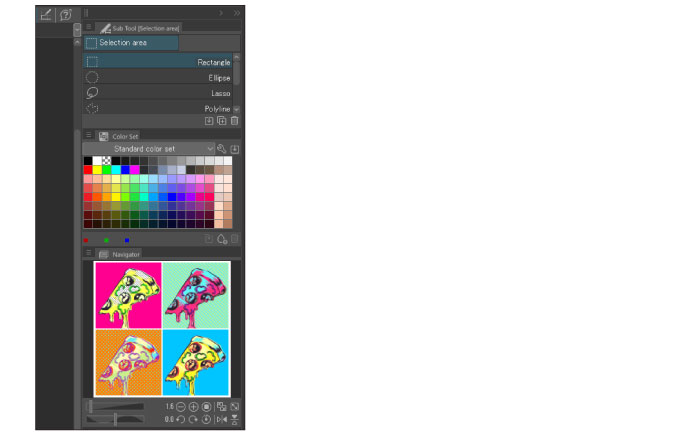Collapse dock with double chevron arrow
The height and width of the screenshot is (444, 693).
(x=237, y=13)
